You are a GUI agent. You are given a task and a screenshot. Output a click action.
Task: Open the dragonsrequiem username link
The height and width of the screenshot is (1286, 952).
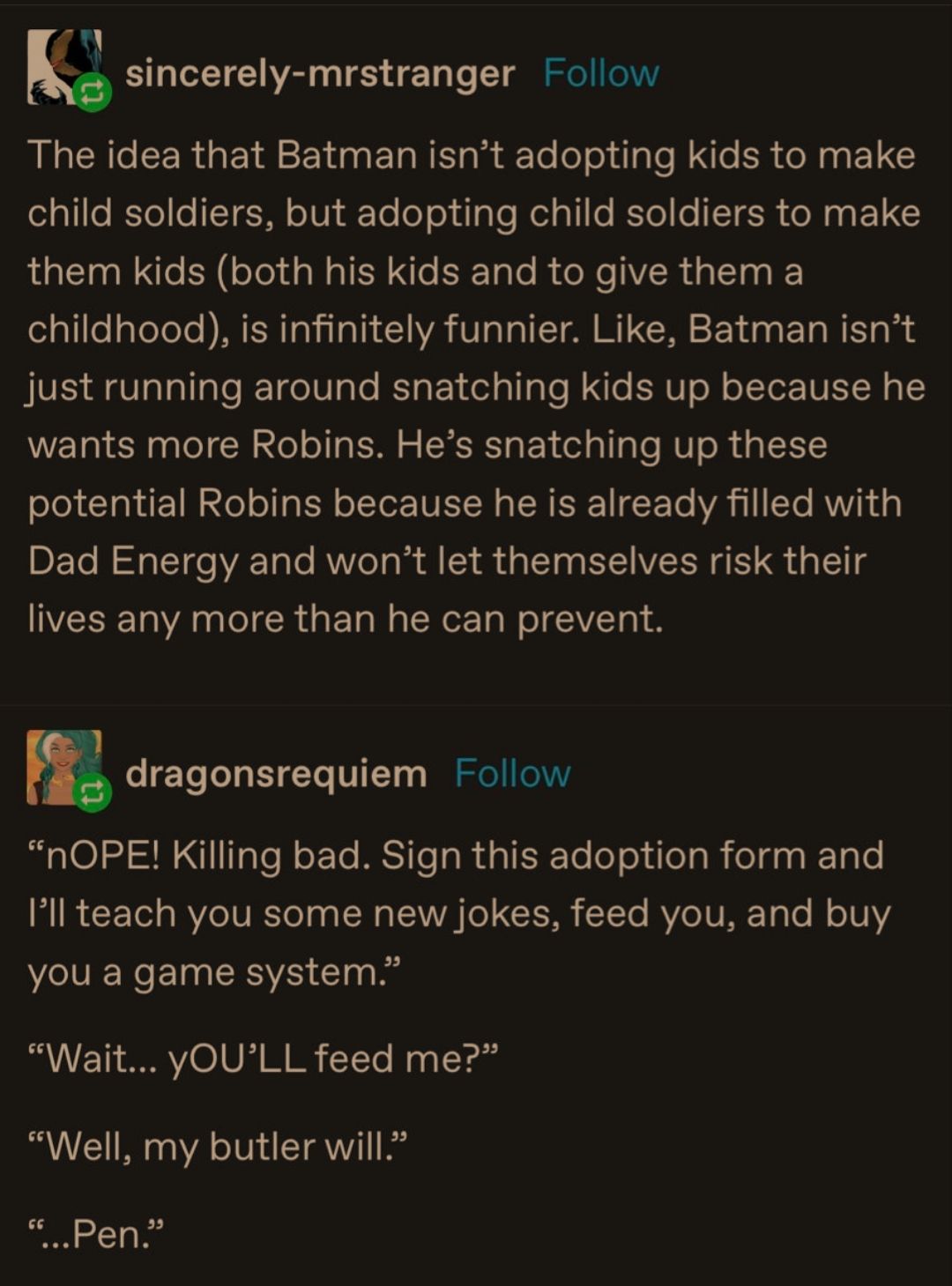276,774
